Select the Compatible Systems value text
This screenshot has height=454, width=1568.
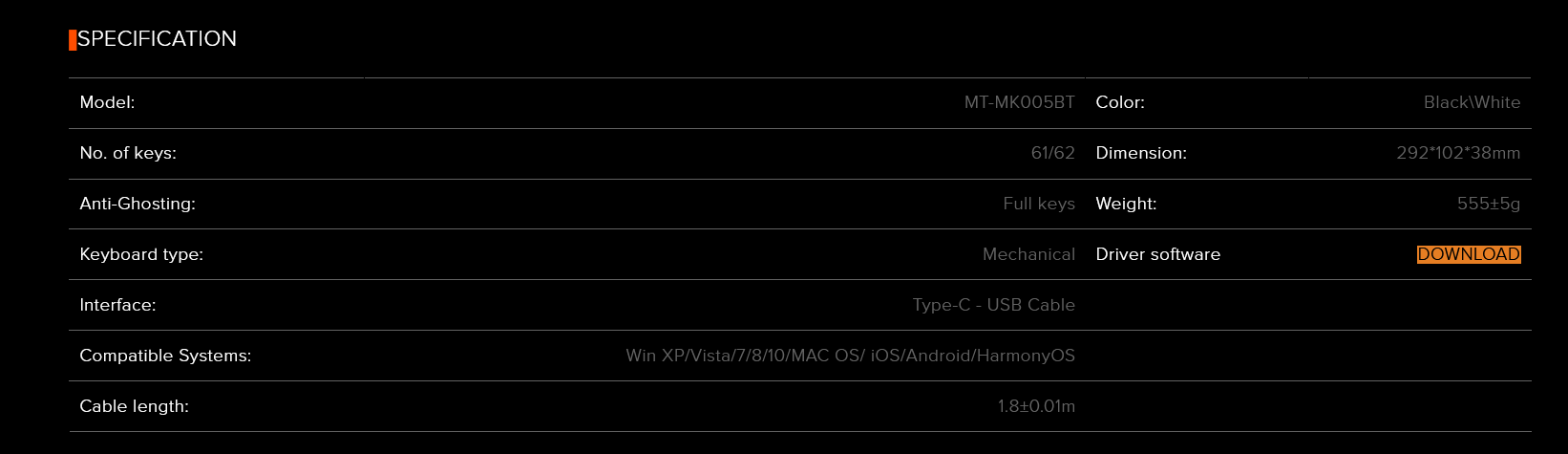click(x=850, y=356)
